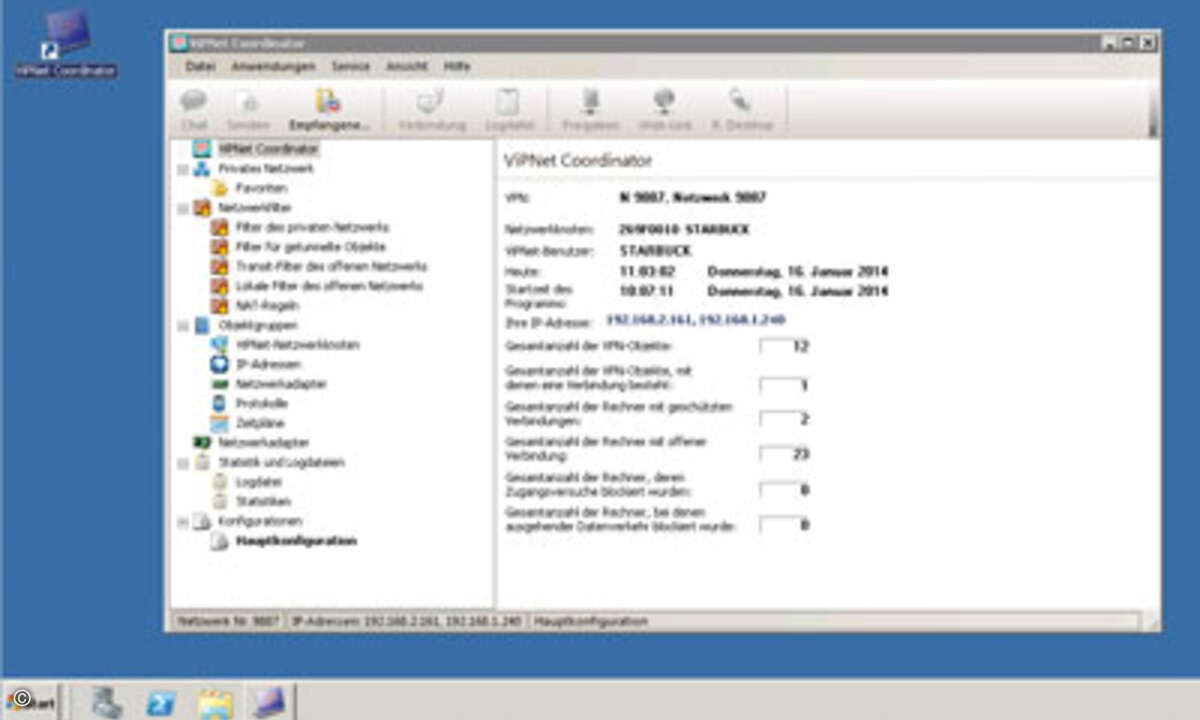This screenshot has height=720, width=1200.
Task: Click the IP address 192.168.2.161, 192.168.1.240 value
Action: tap(696, 320)
